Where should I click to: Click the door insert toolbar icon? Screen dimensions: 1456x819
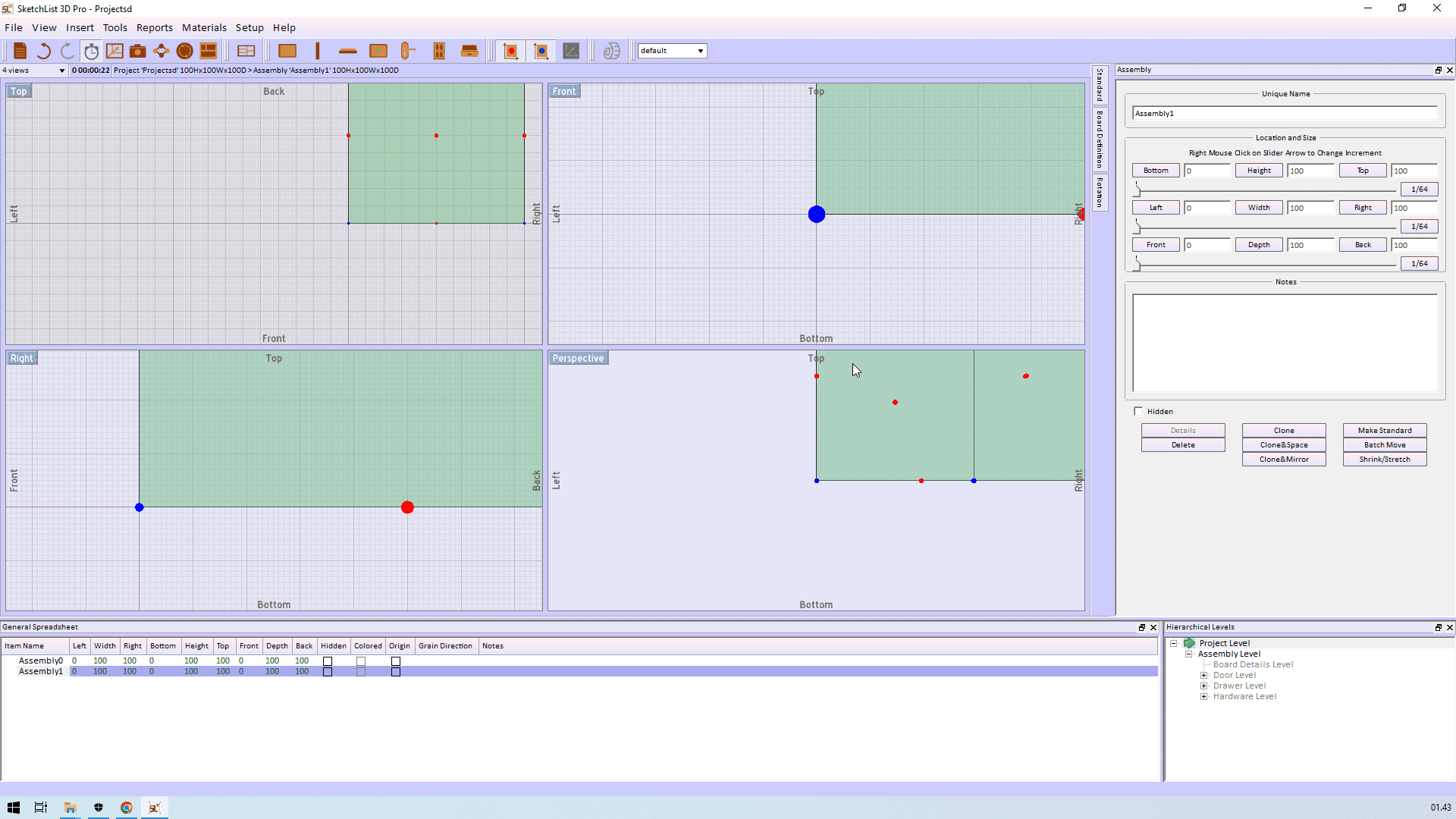pos(438,51)
